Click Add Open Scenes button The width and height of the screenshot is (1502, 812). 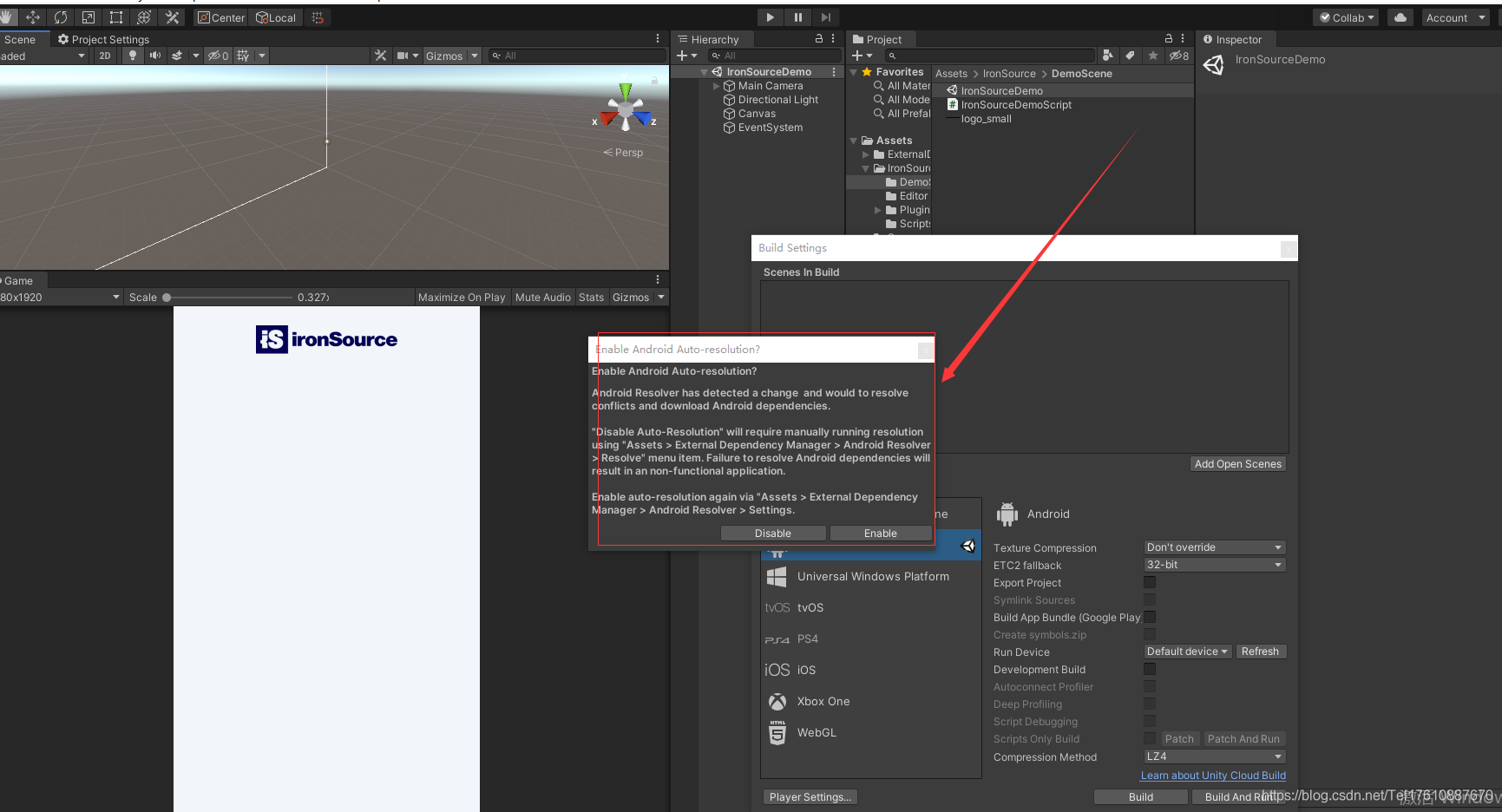(x=1238, y=464)
